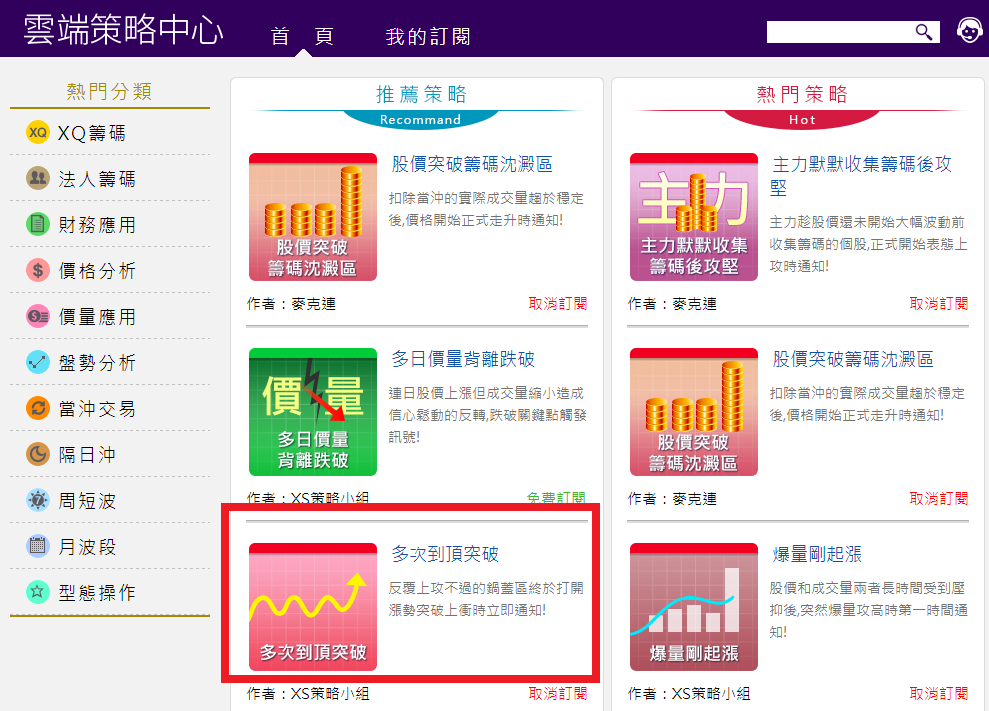The image size is (989, 711).
Task: Select the 月波段 calendar icon
Action: pos(38,547)
